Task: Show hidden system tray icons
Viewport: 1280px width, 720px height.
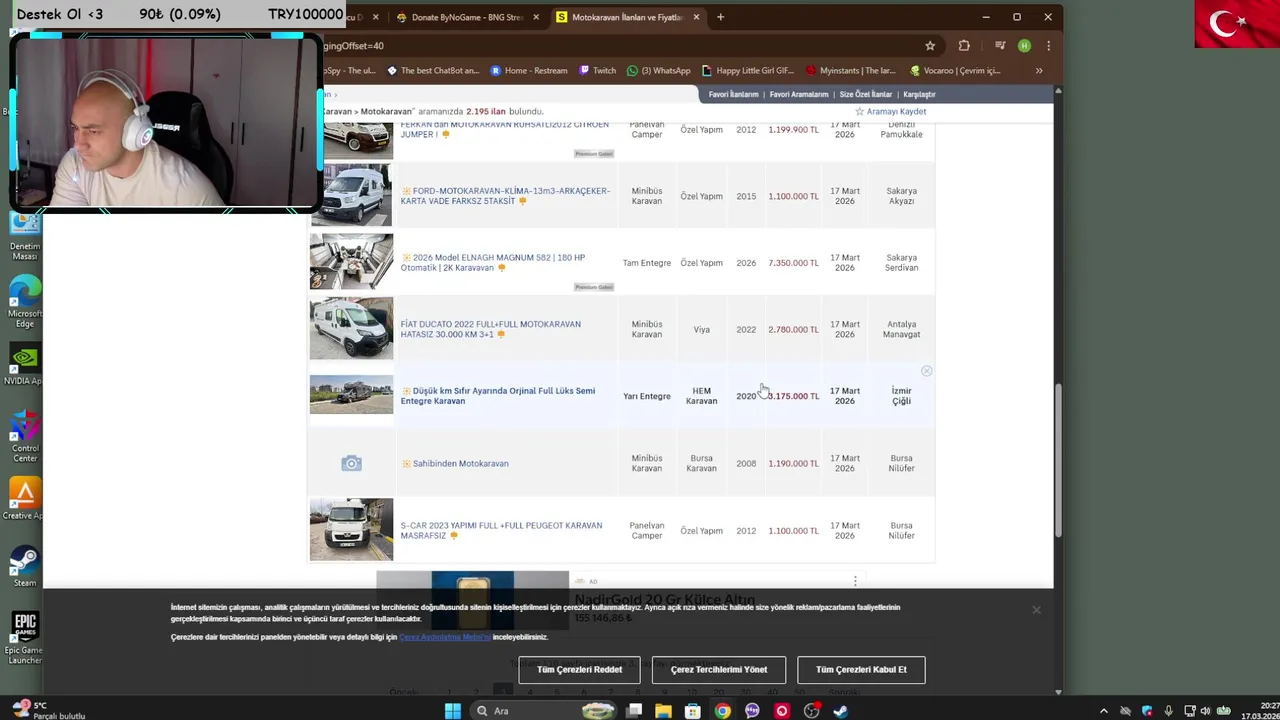Action: click(x=1105, y=711)
